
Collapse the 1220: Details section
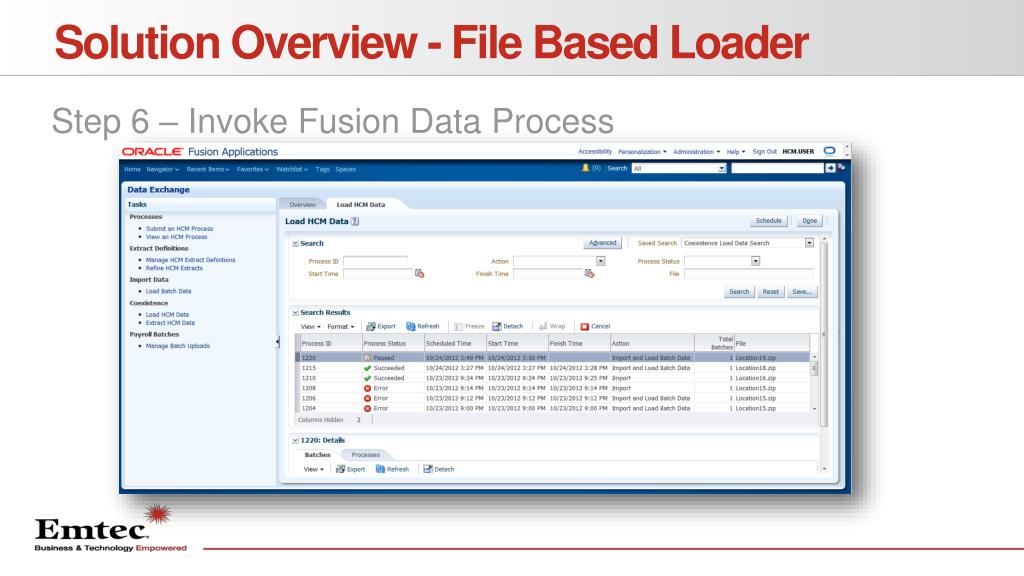[295, 441]
